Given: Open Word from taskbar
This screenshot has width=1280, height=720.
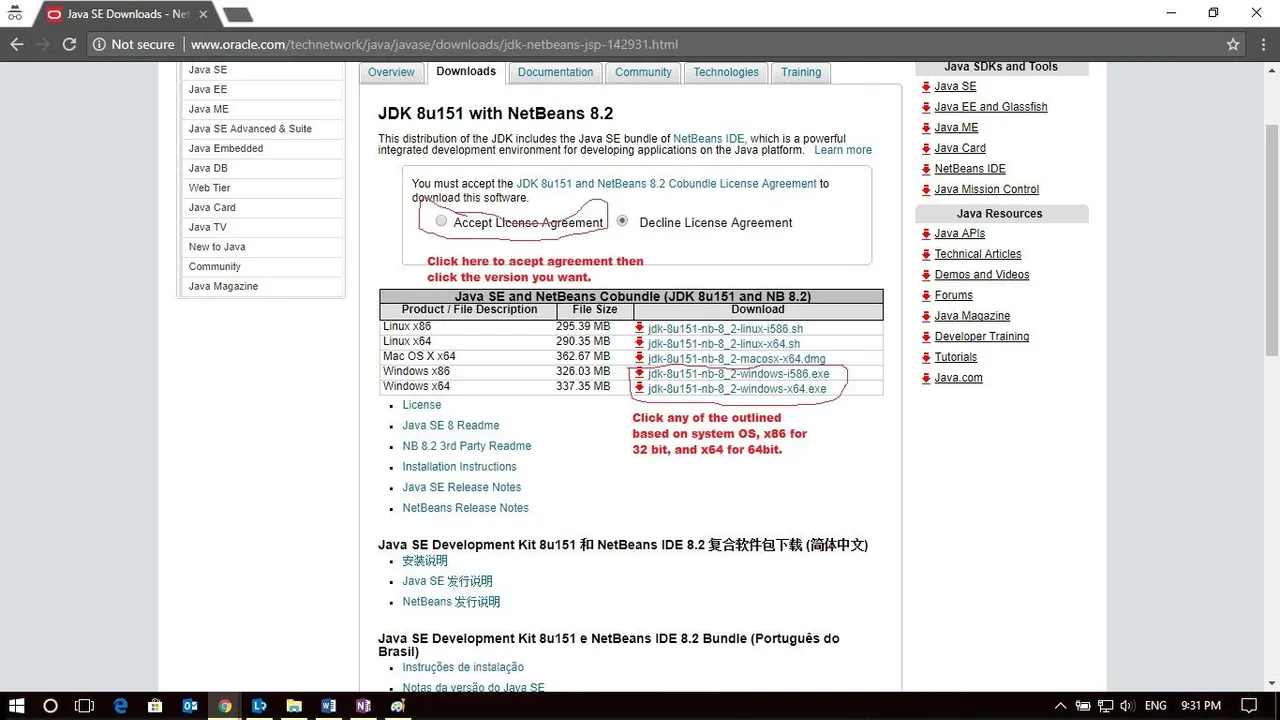Looking at the screenshot, I should tap(329, 705).
